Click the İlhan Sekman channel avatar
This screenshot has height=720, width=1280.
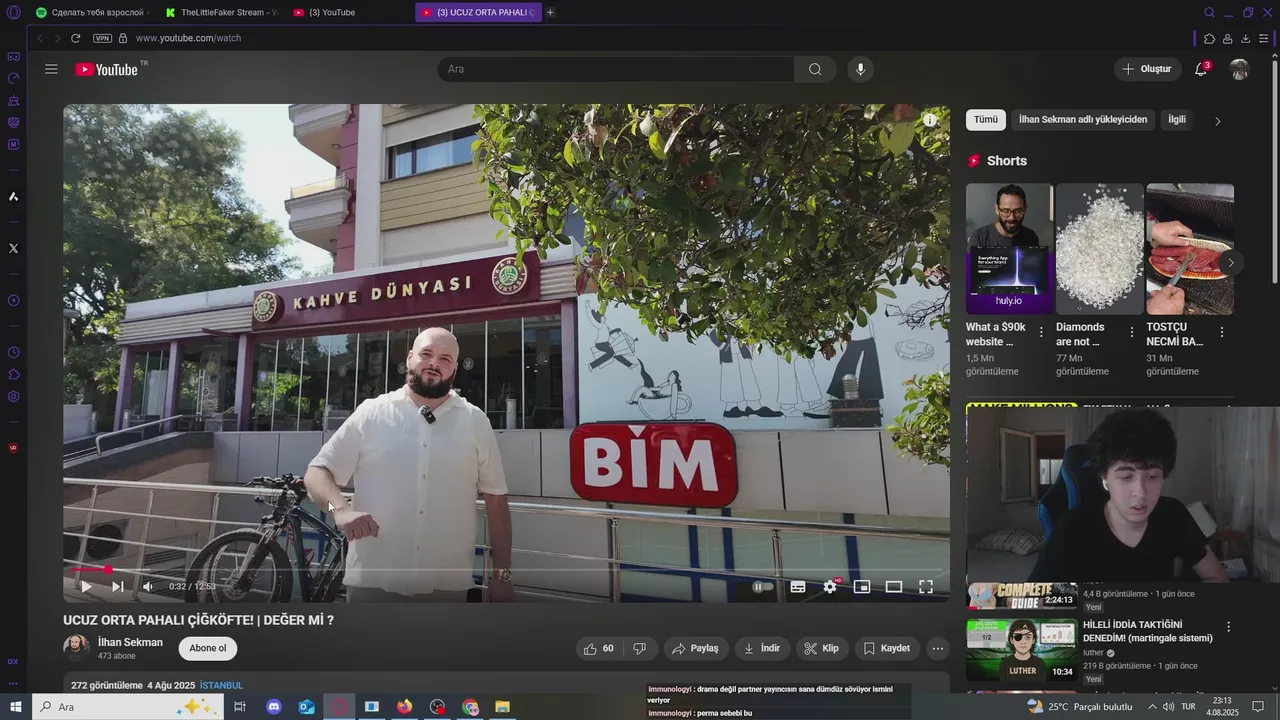[x=76, y=648]
